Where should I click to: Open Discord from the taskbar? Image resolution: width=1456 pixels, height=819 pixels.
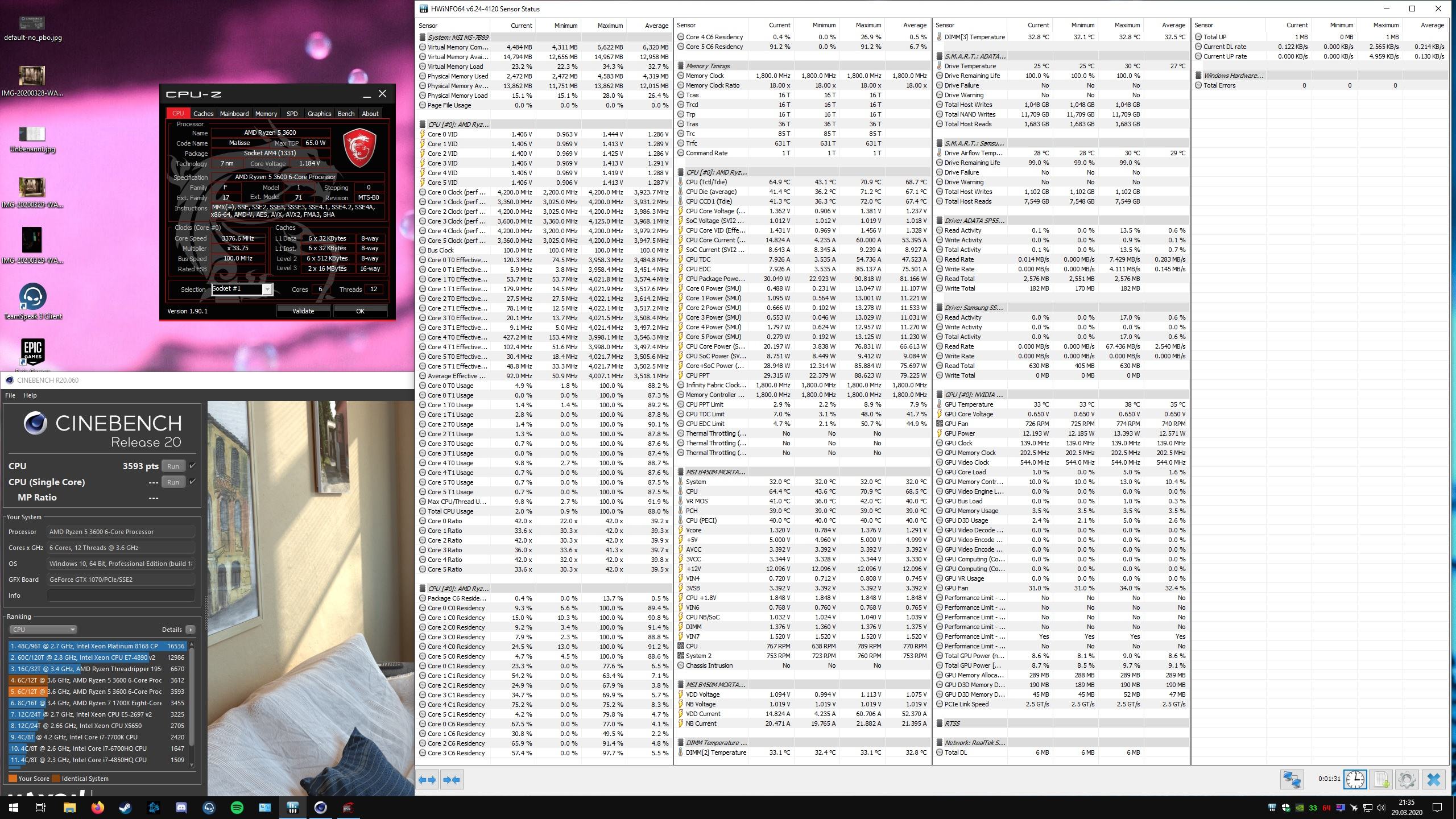point(181,807)
